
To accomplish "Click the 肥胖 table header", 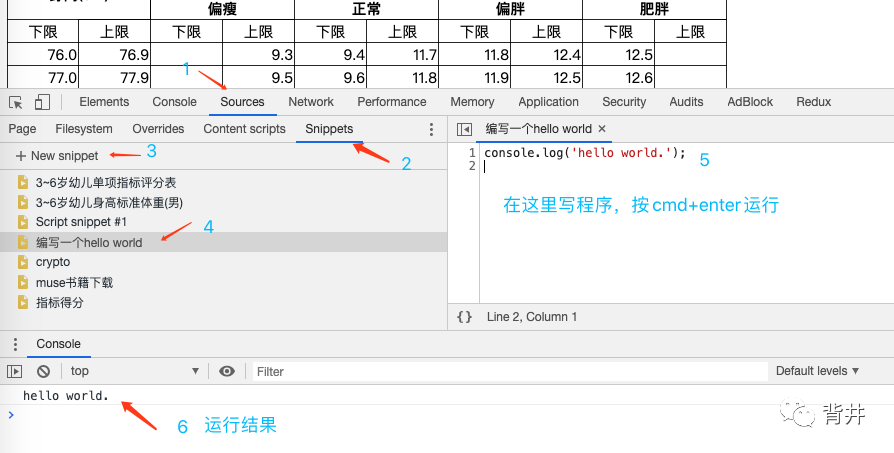I will (654, 9).
